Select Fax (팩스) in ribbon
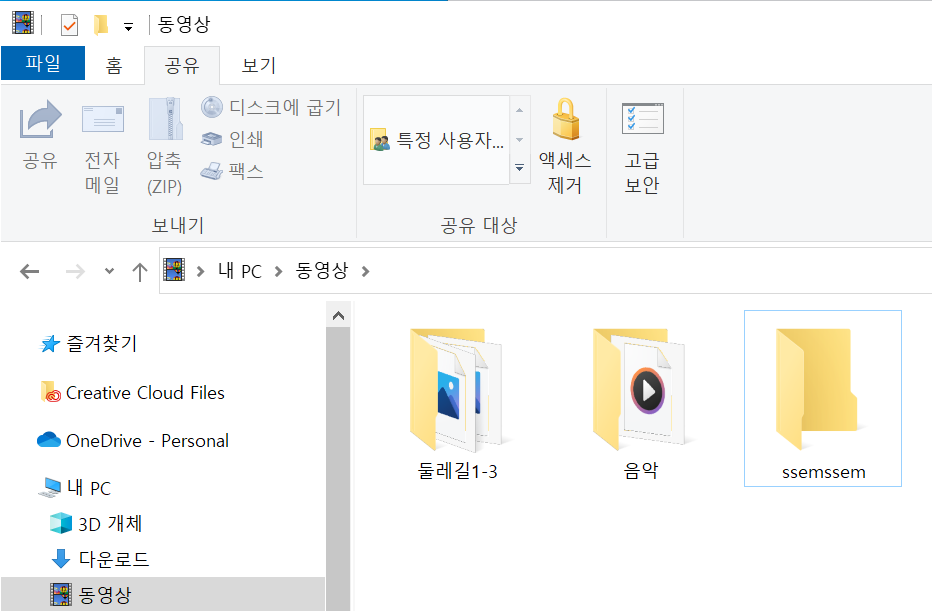 click(232, 171)
